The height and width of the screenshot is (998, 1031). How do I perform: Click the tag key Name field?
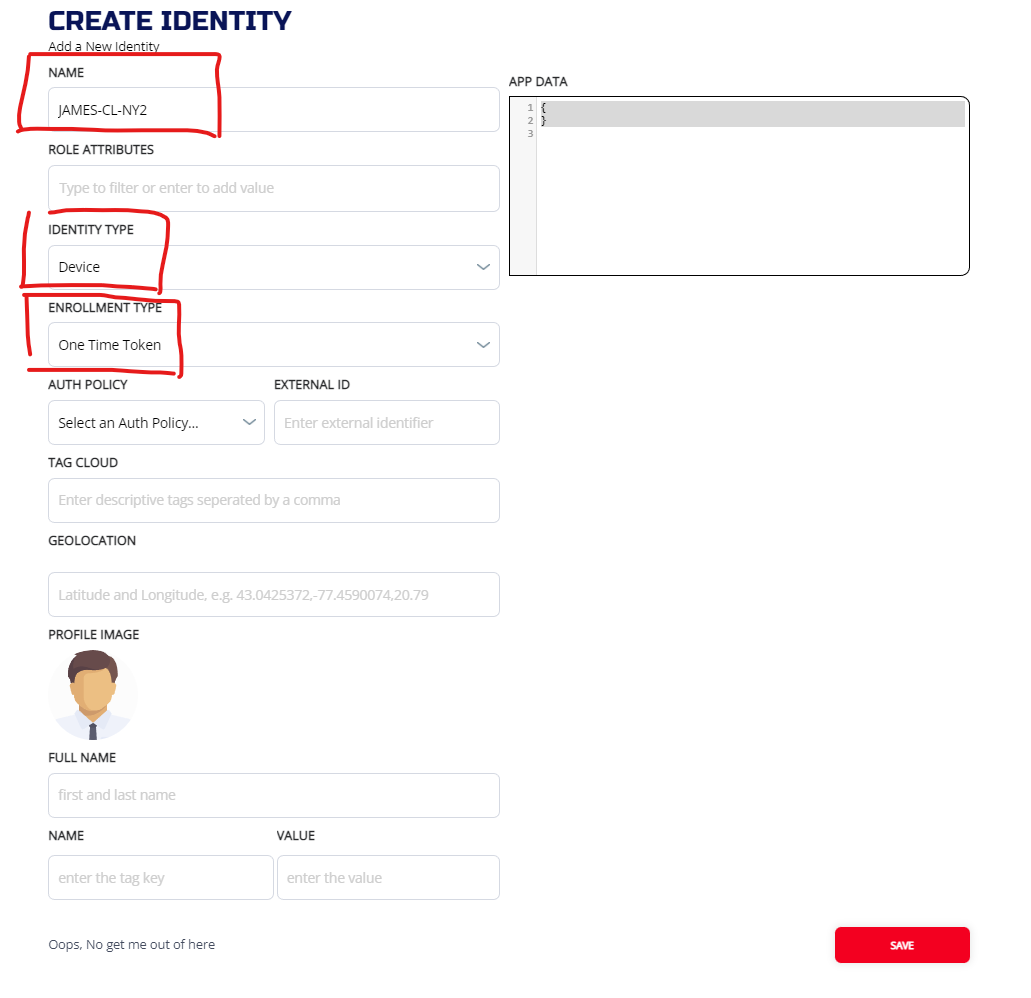tap(160, 878)
